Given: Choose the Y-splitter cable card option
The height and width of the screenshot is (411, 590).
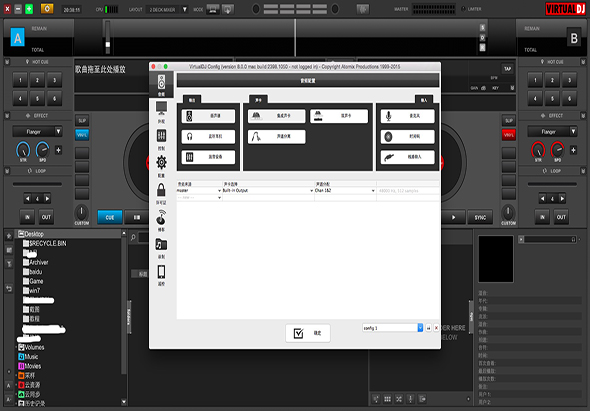Looking at the screenshot, I should point(276,137).
